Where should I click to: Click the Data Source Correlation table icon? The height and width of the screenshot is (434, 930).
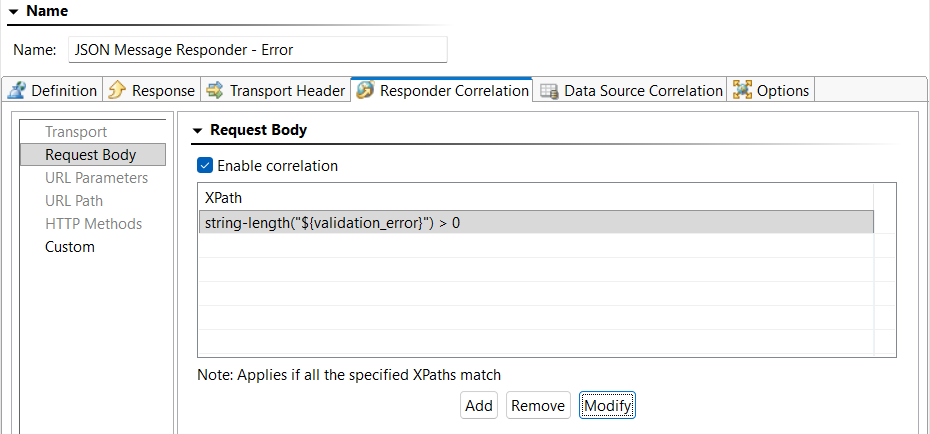(x=549, y=91)
